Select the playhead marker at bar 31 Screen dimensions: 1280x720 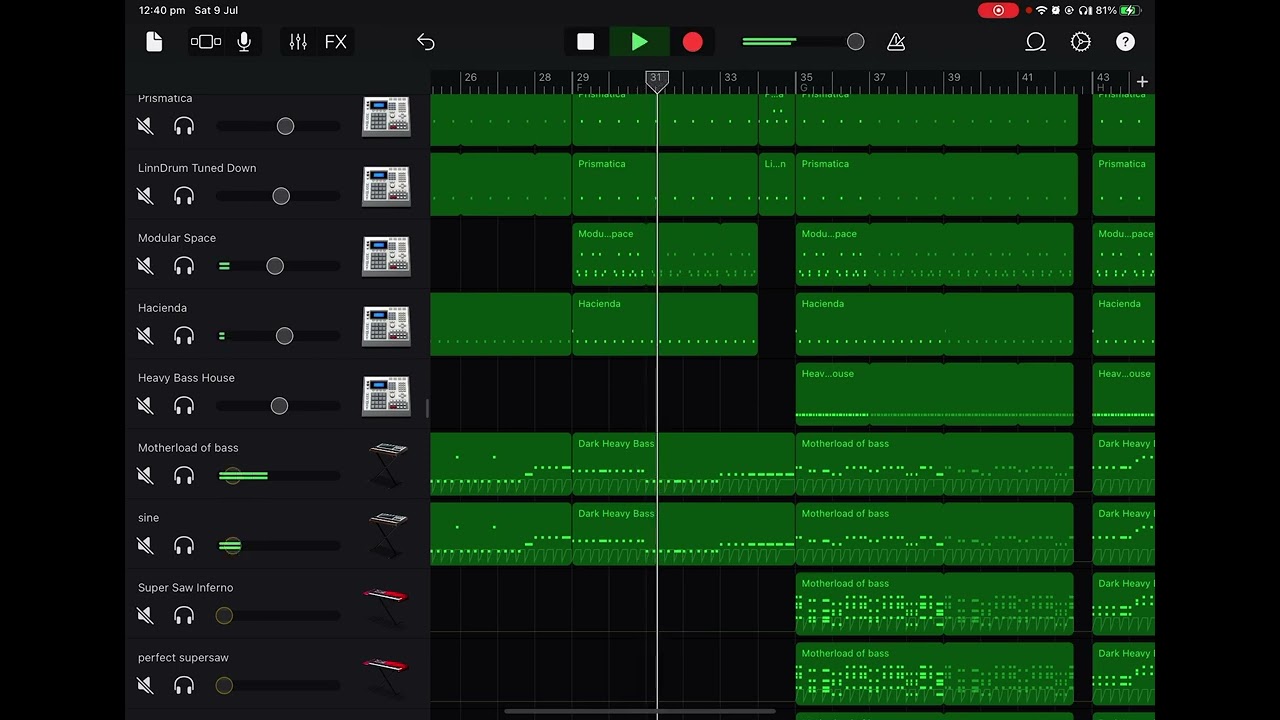point(656,81)
